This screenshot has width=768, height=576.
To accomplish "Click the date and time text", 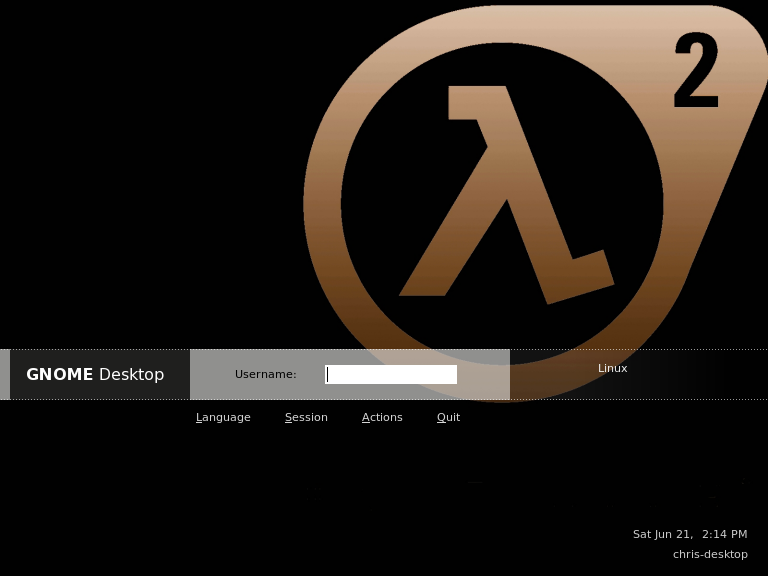I will (x=690, y=534).
